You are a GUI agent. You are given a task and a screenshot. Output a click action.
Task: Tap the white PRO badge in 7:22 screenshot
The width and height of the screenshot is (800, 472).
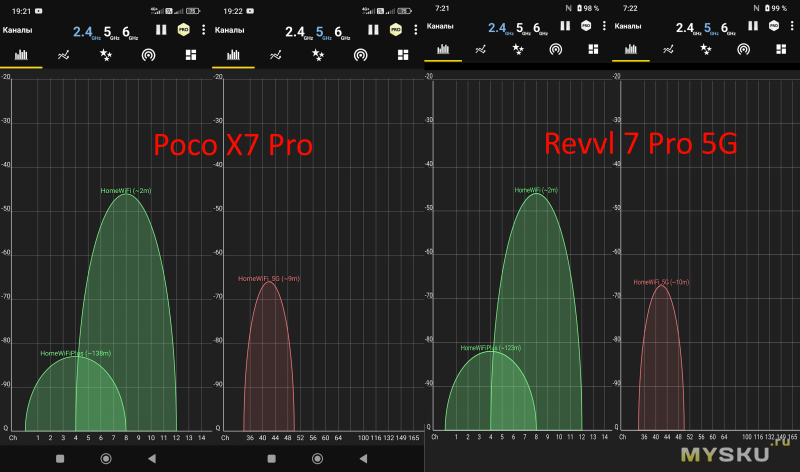[x=774, y=26]
